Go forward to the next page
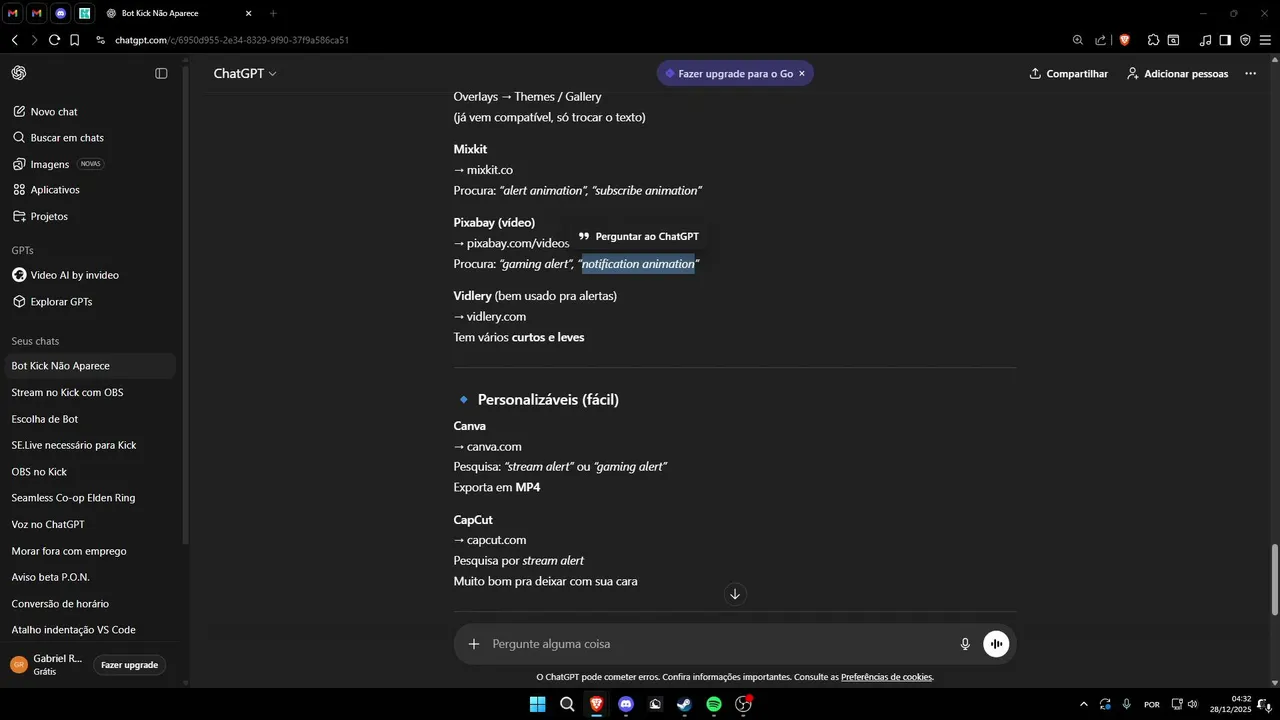 pyautogui.click(x=34, y=40)
